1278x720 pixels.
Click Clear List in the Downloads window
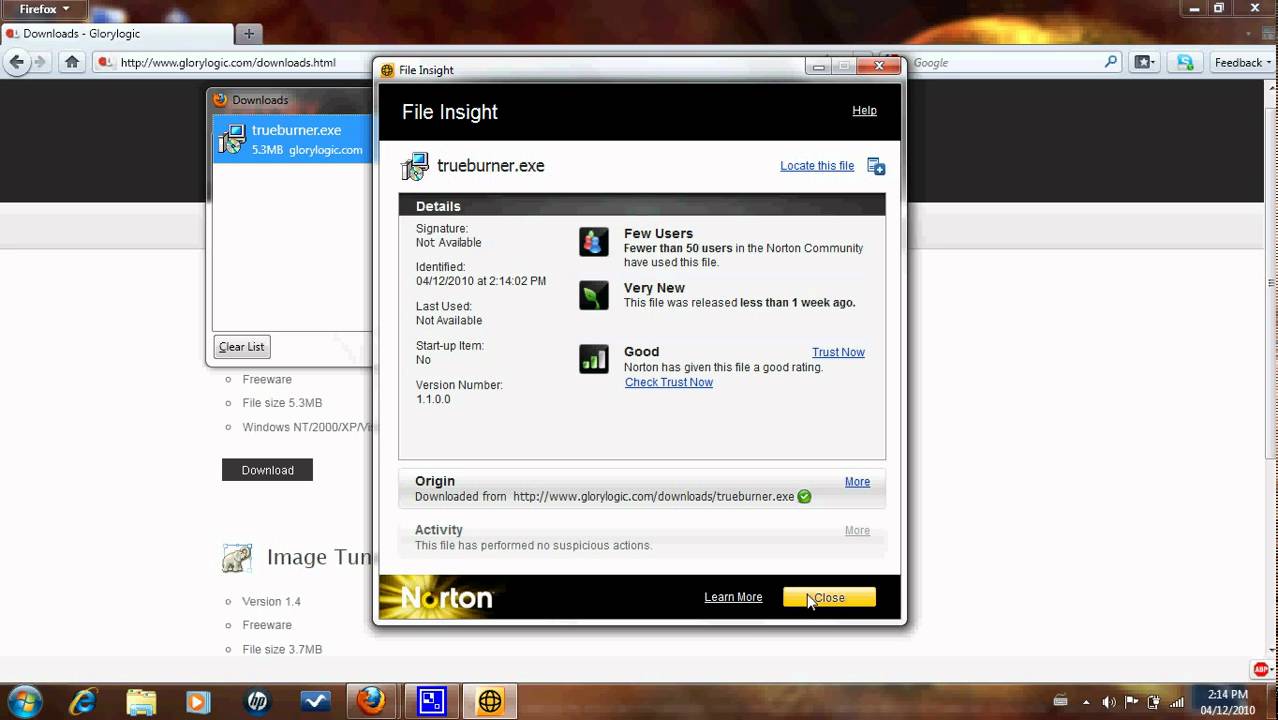[x=242, y=347]
